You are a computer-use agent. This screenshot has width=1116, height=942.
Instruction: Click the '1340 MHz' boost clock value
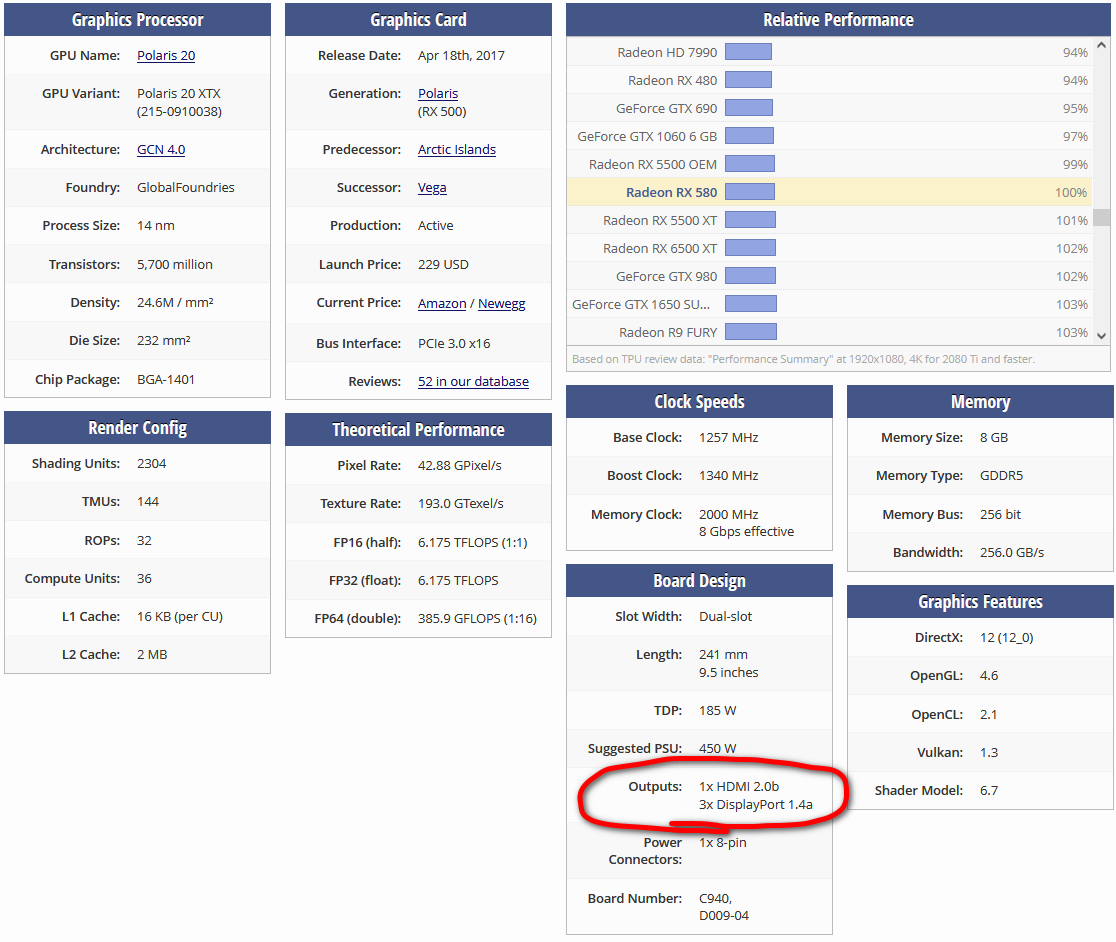(x=729, y=475)
